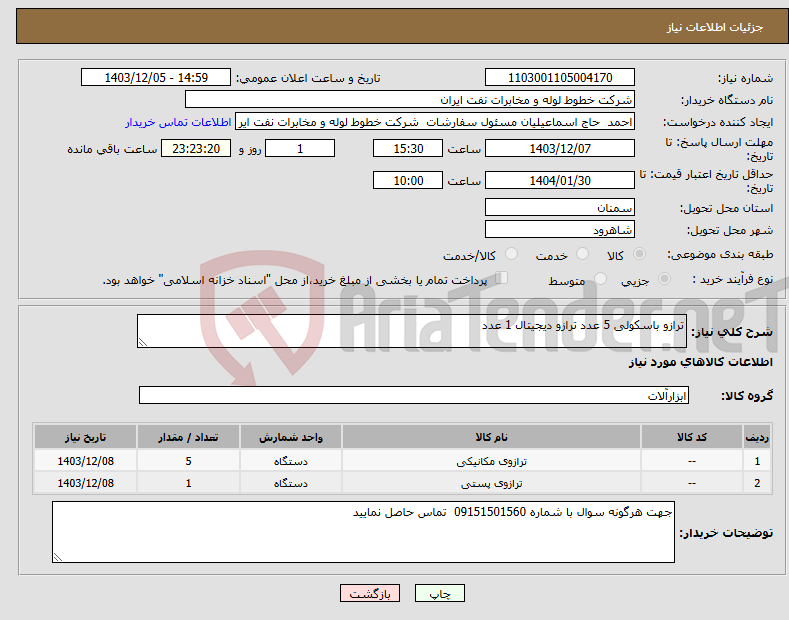Click the general description text area
This screenshot has height=620, width=789.
(x=412, y=331)
